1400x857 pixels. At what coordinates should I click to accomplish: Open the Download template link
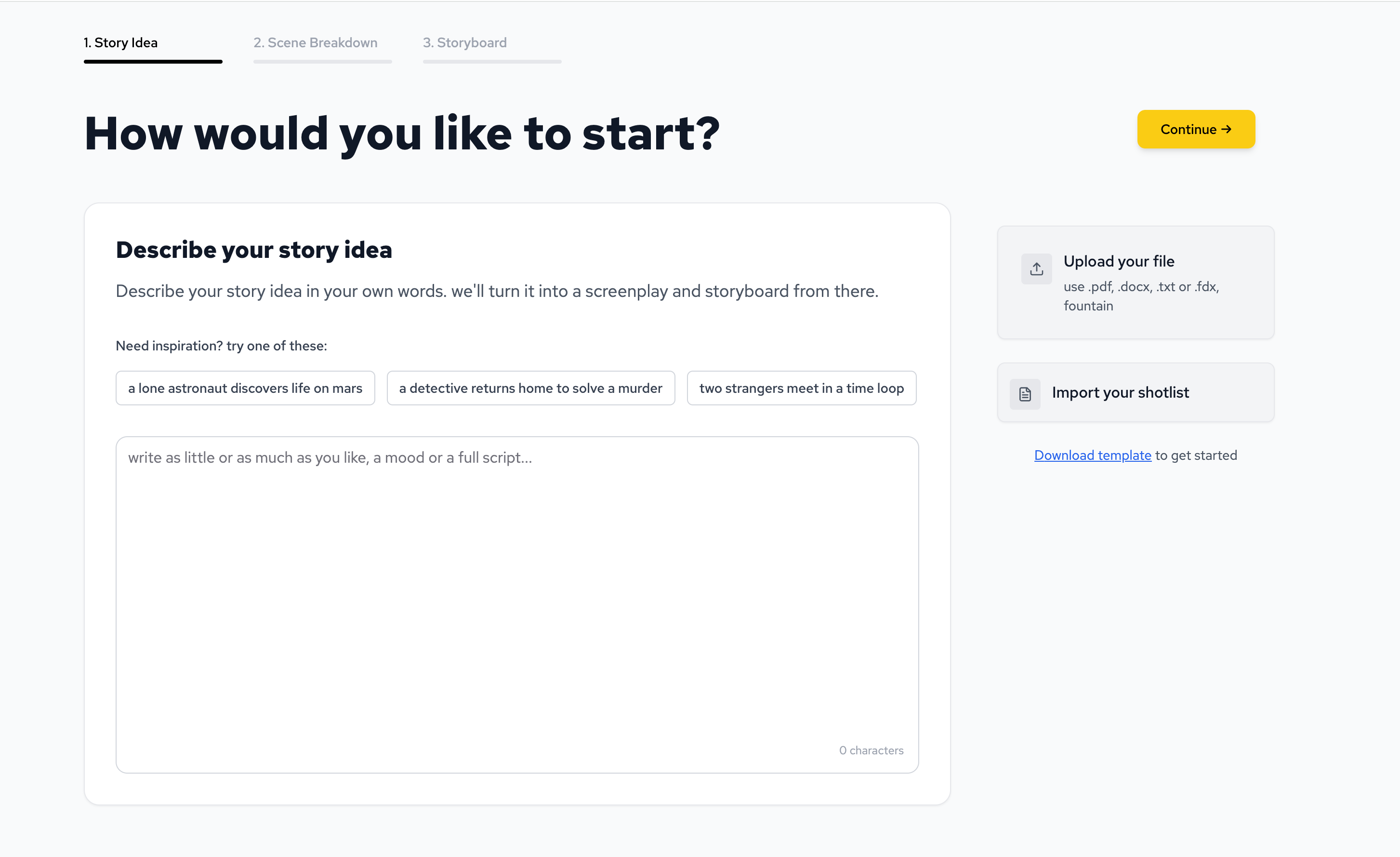(1092, 455)
